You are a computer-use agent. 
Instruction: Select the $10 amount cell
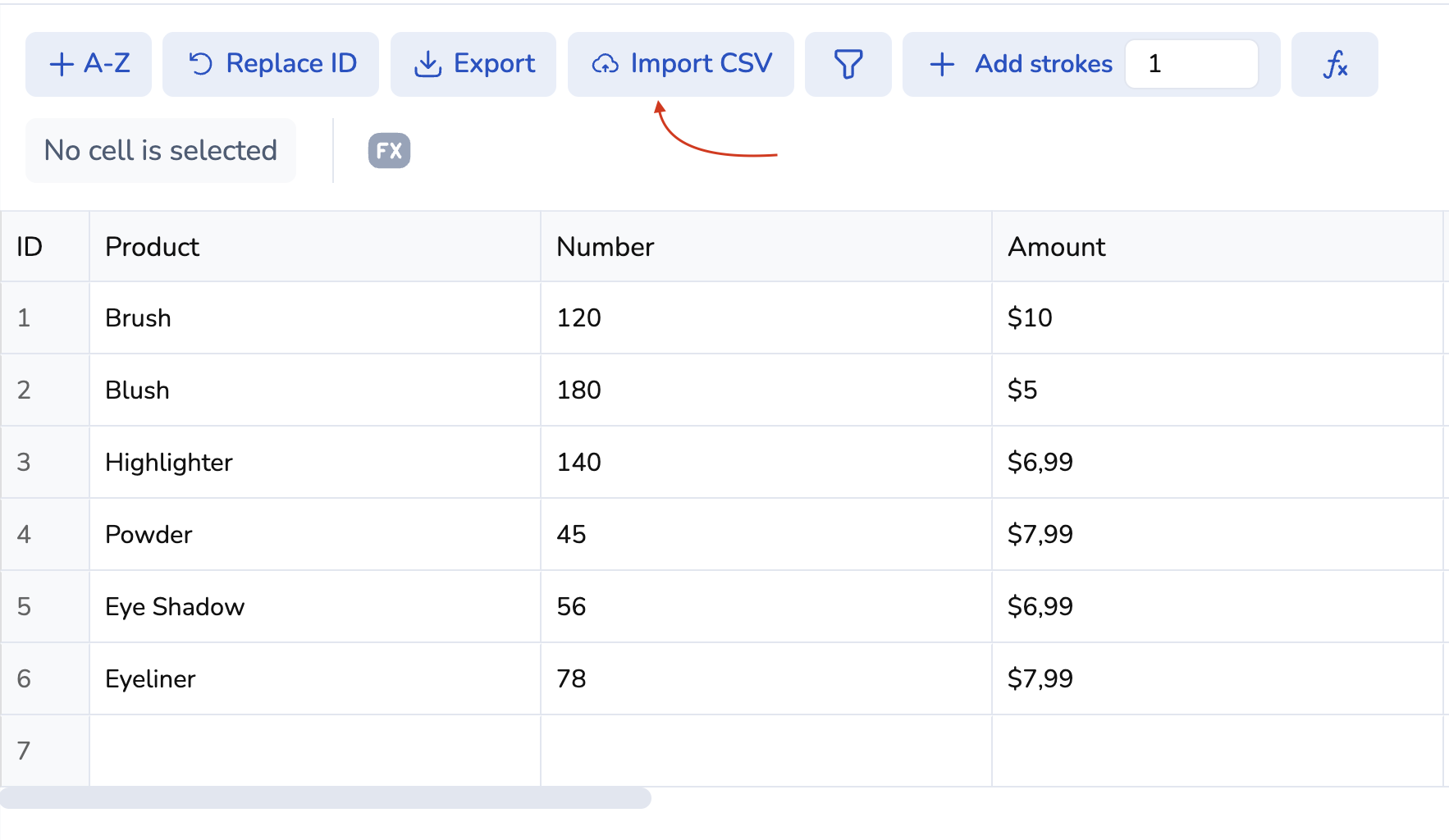[x=1216, y=318]
